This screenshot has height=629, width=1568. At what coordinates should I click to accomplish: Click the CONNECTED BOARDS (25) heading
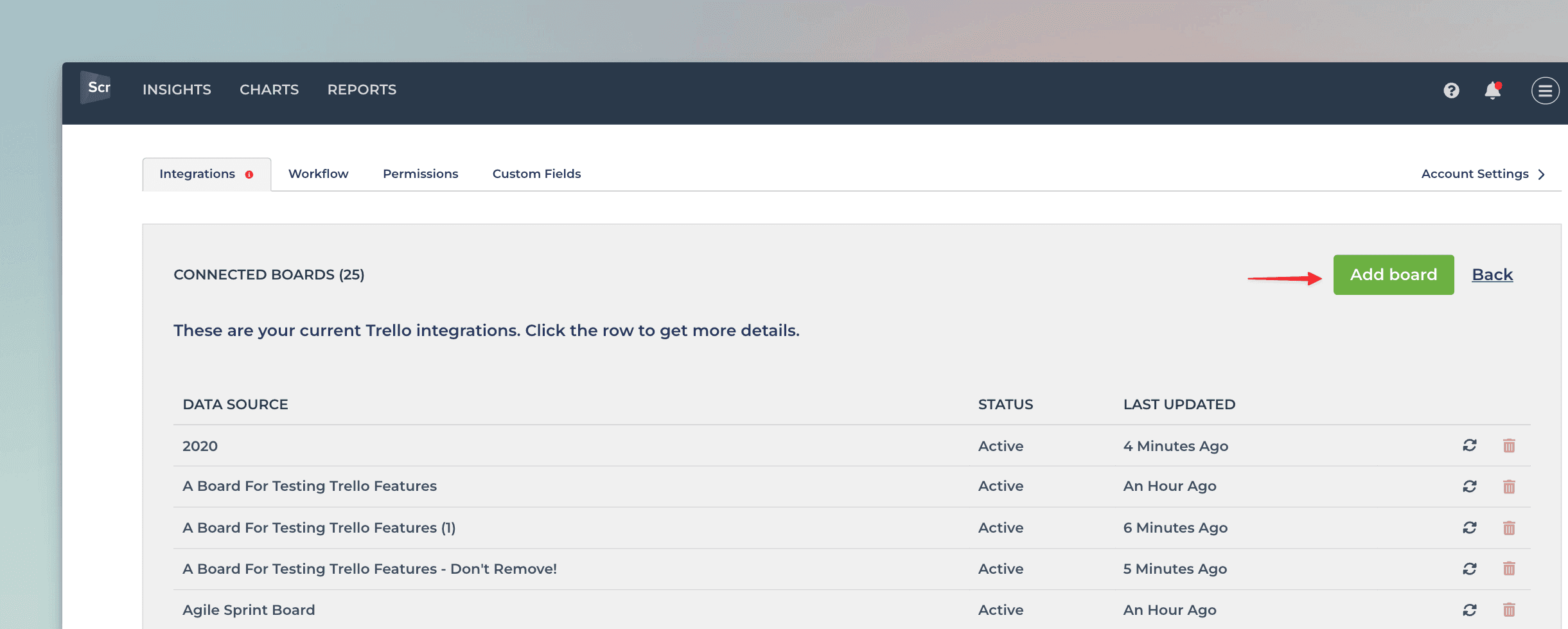pyautogui.click(x=269, y=275)
